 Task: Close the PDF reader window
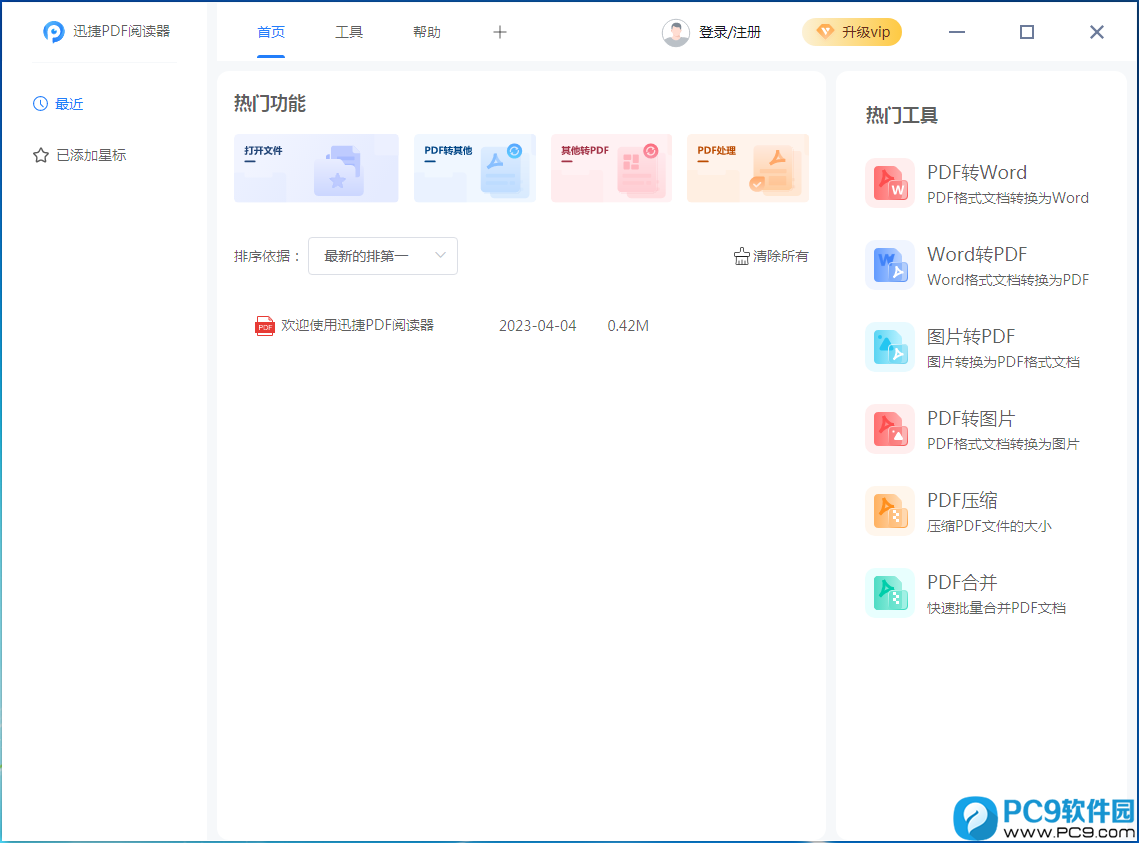(1097, 32)
